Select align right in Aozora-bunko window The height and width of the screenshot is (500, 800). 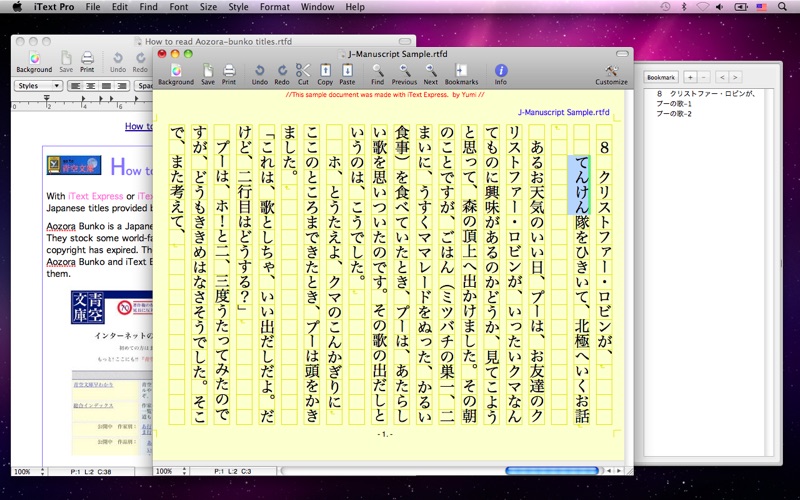tap(121, 86)
